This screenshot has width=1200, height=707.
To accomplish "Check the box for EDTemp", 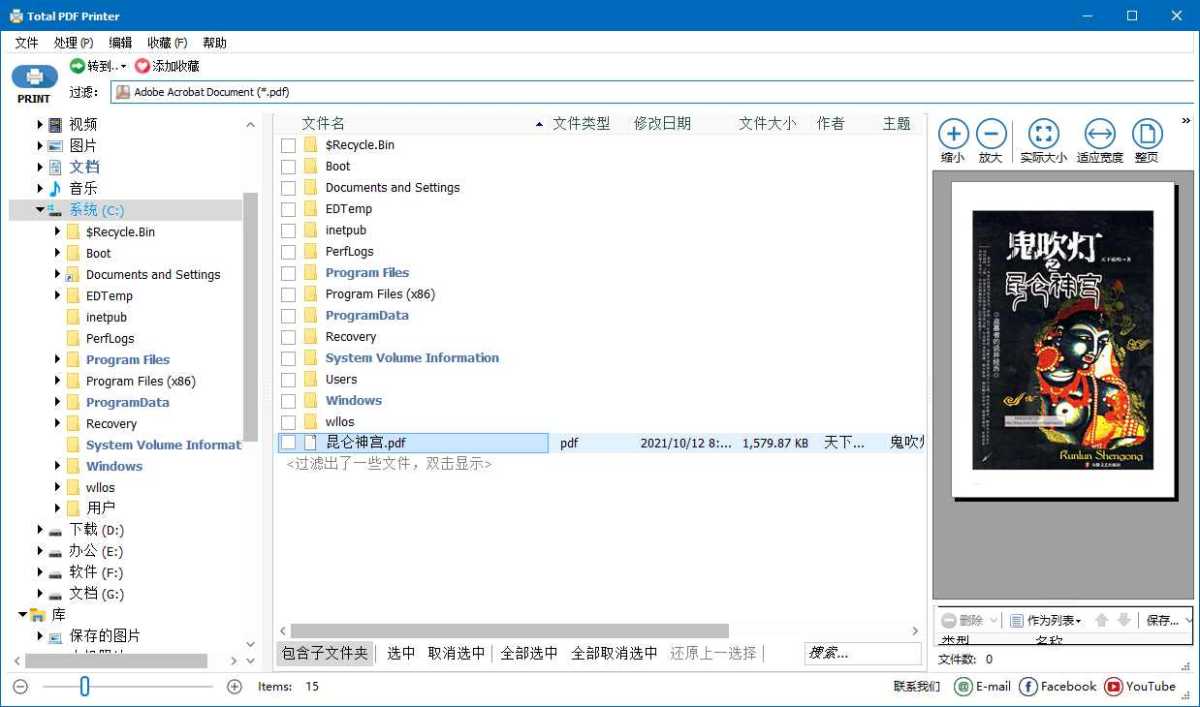I will point(288,209).
